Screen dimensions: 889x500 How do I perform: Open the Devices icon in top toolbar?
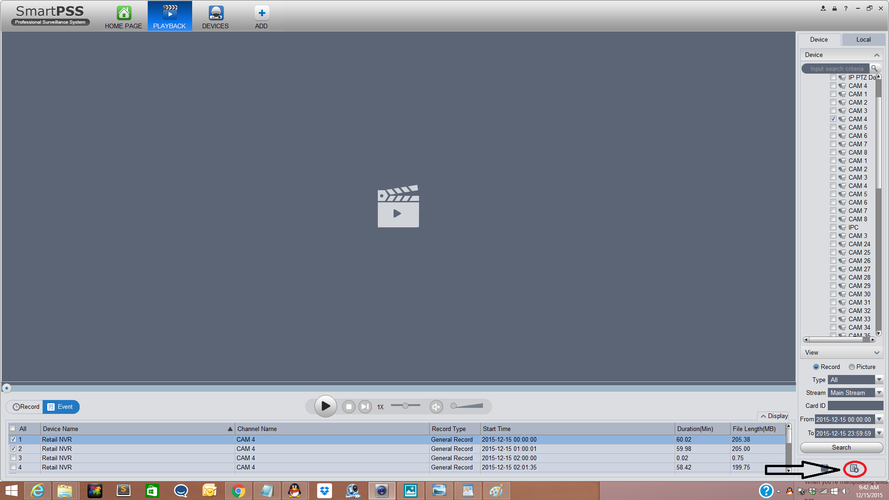coord(215,15)
